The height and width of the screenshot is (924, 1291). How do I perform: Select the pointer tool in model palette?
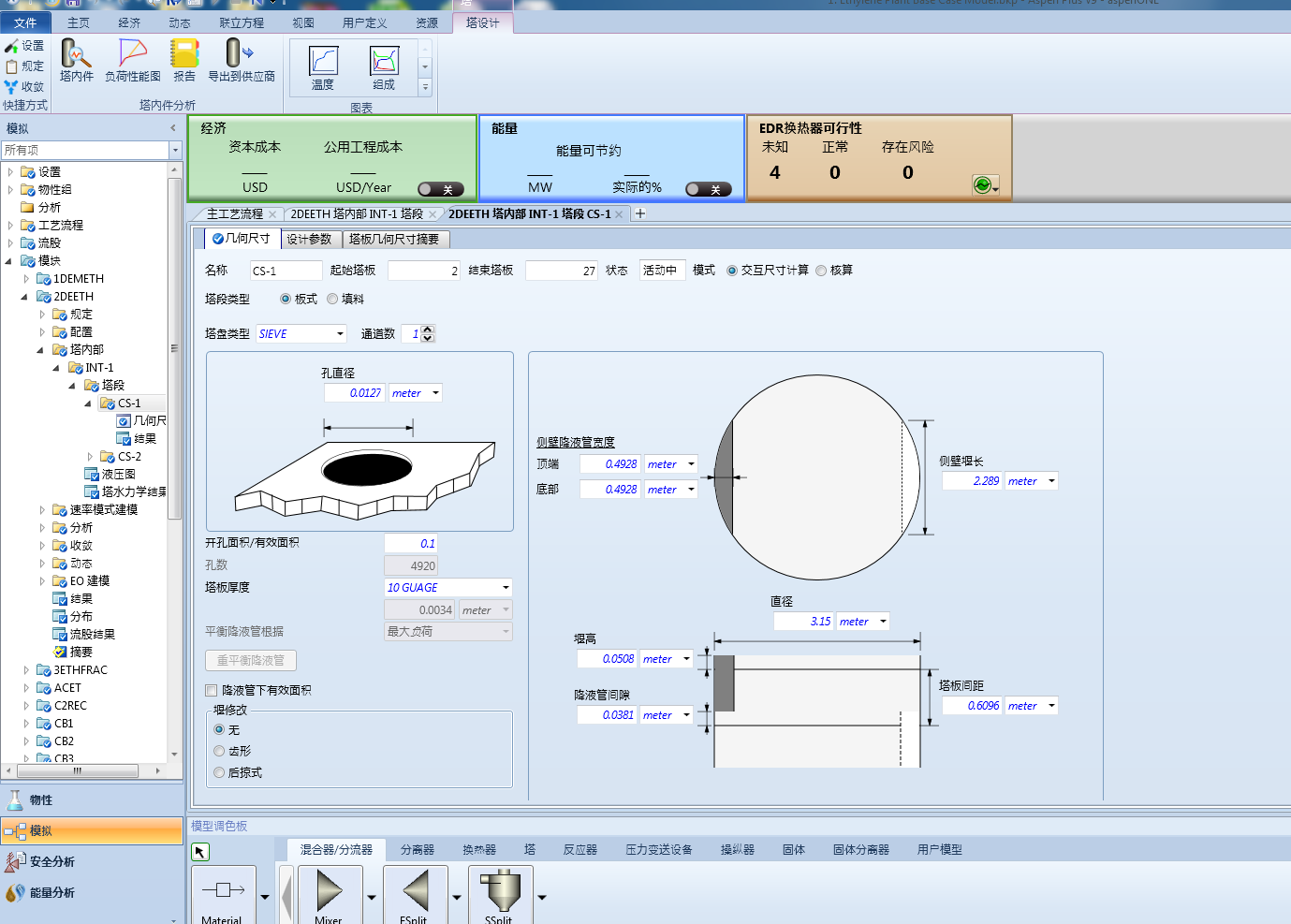pos(199,851)
